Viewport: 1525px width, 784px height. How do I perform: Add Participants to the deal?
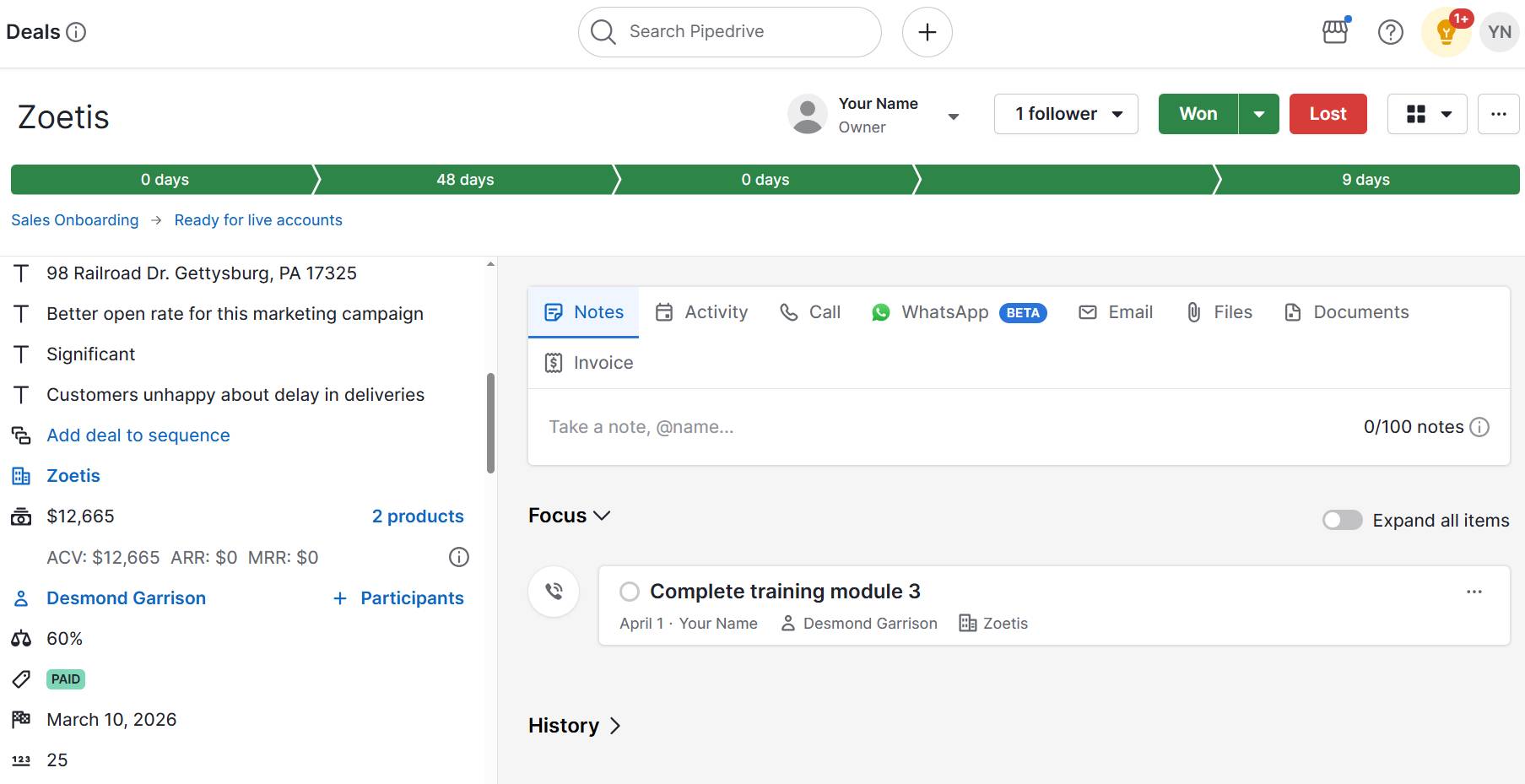pyautogui.click(x=398, y=598)
